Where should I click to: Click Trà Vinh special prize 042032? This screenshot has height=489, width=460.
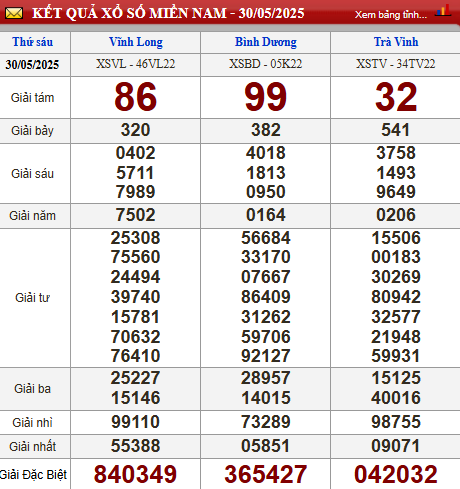(x=396, y=474)
